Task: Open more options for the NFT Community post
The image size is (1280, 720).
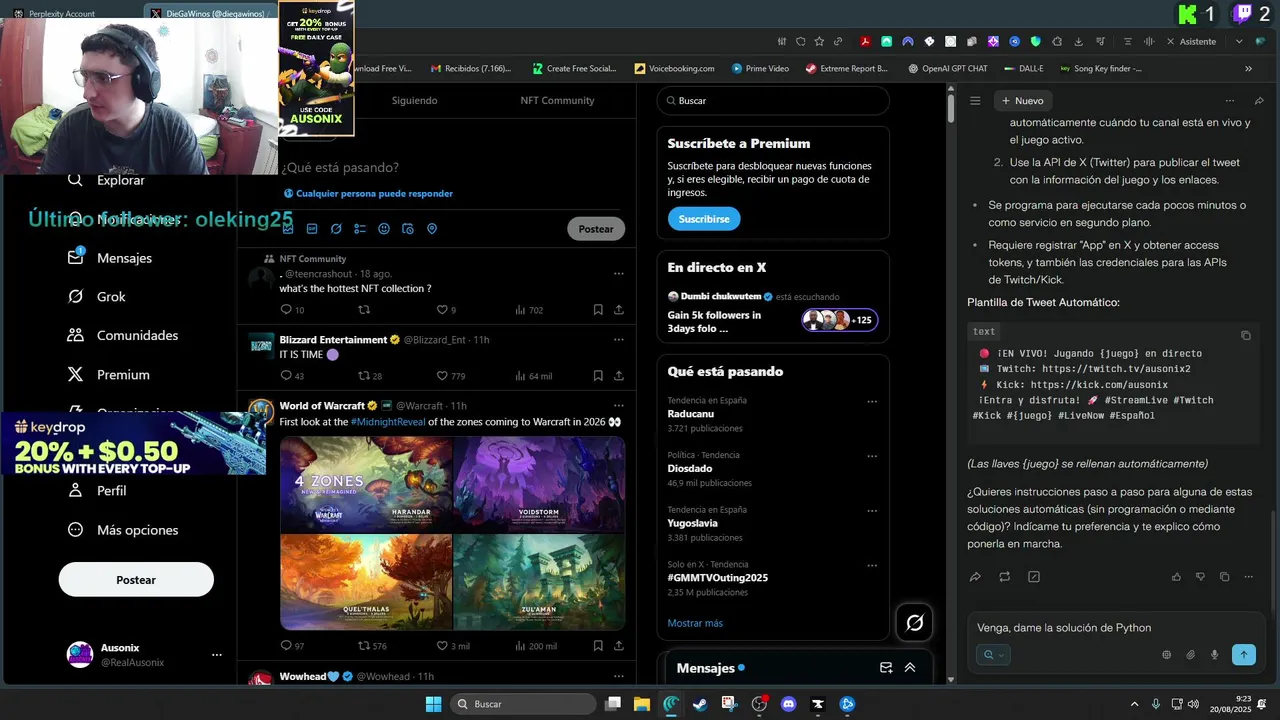Action: tap(619, 273)
